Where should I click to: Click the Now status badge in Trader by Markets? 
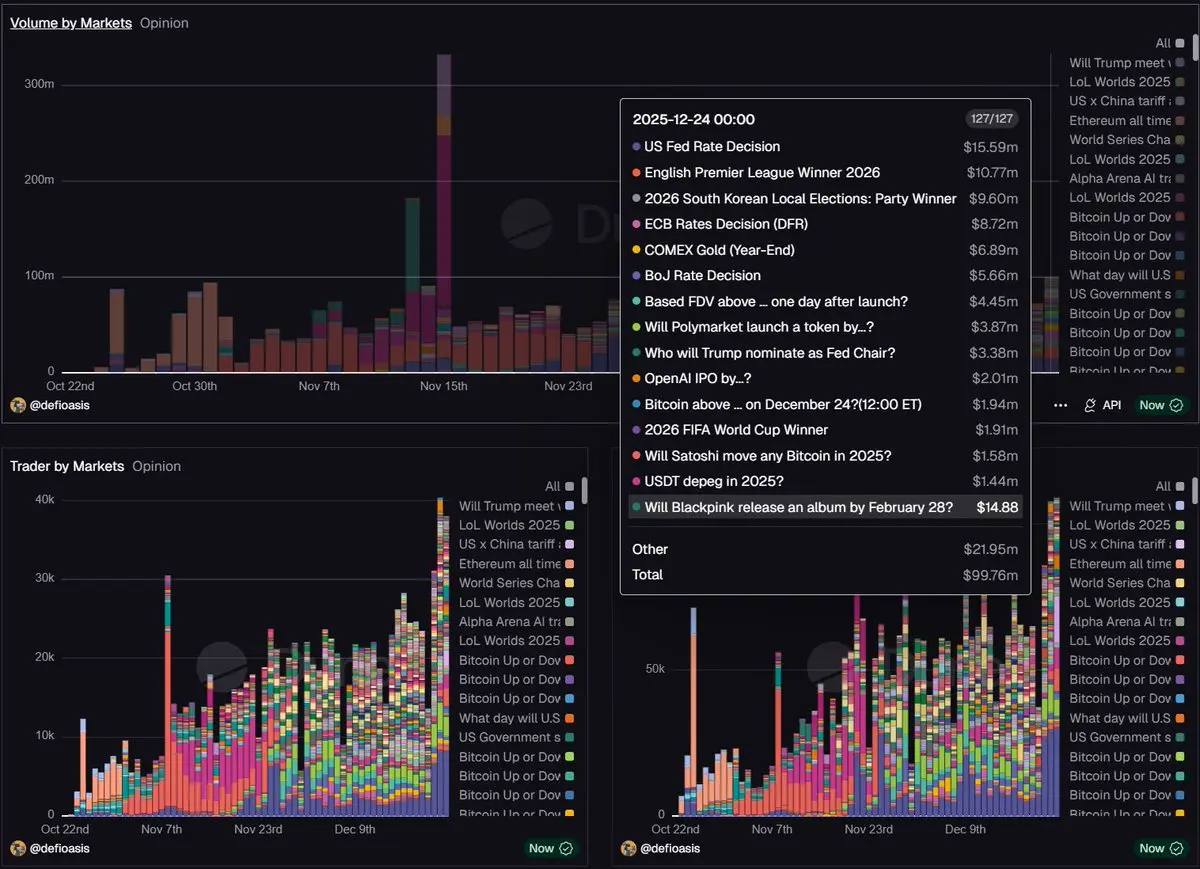coord(551,848)
